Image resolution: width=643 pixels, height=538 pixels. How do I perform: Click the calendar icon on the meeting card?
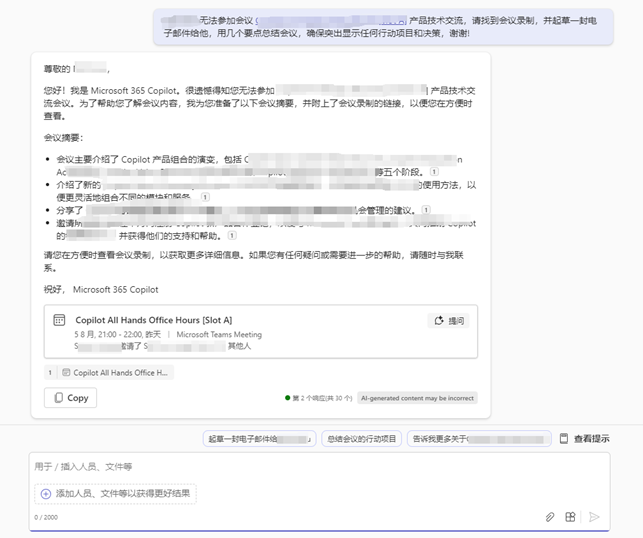coord(59,320)
